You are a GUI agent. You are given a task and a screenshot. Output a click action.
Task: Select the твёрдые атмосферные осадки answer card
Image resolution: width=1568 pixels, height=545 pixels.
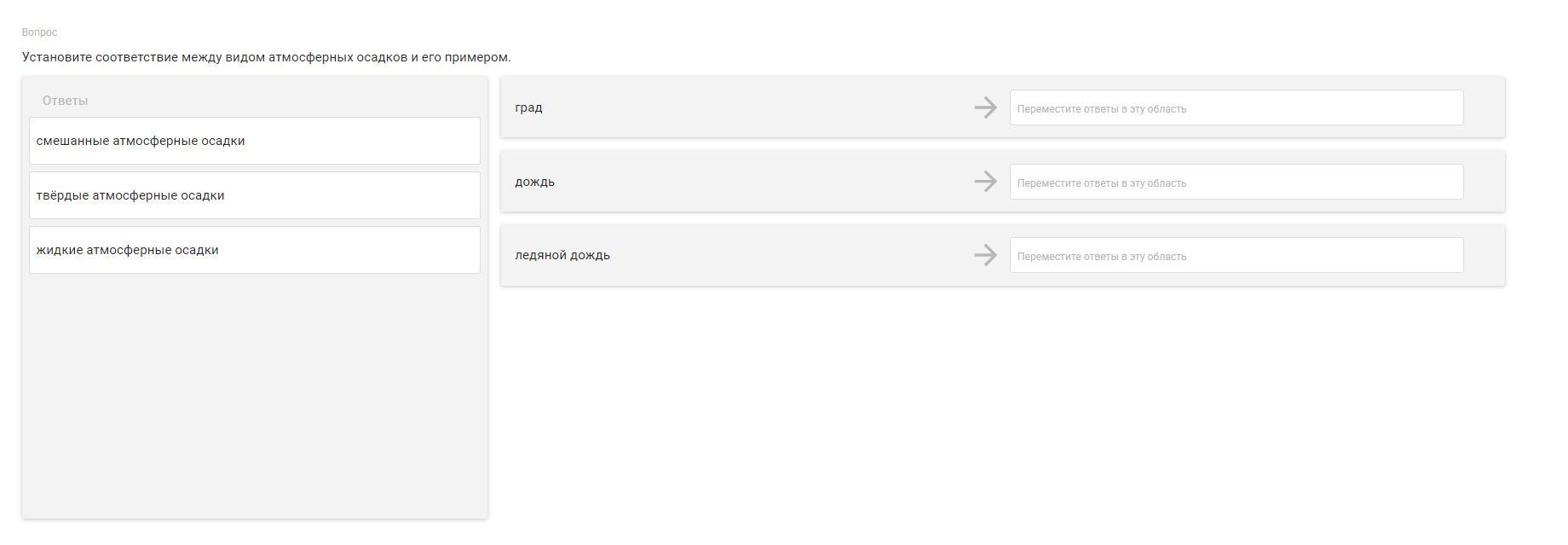(254, 195)
